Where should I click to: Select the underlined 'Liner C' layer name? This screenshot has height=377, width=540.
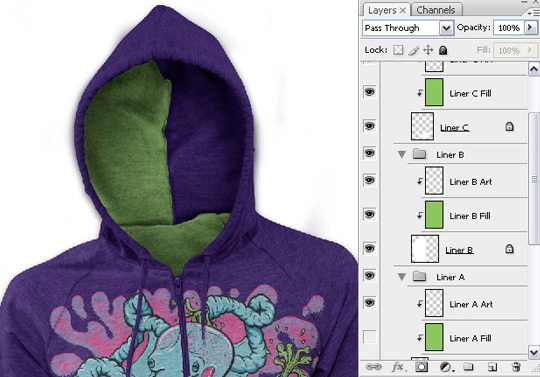[x=455, y=128]
